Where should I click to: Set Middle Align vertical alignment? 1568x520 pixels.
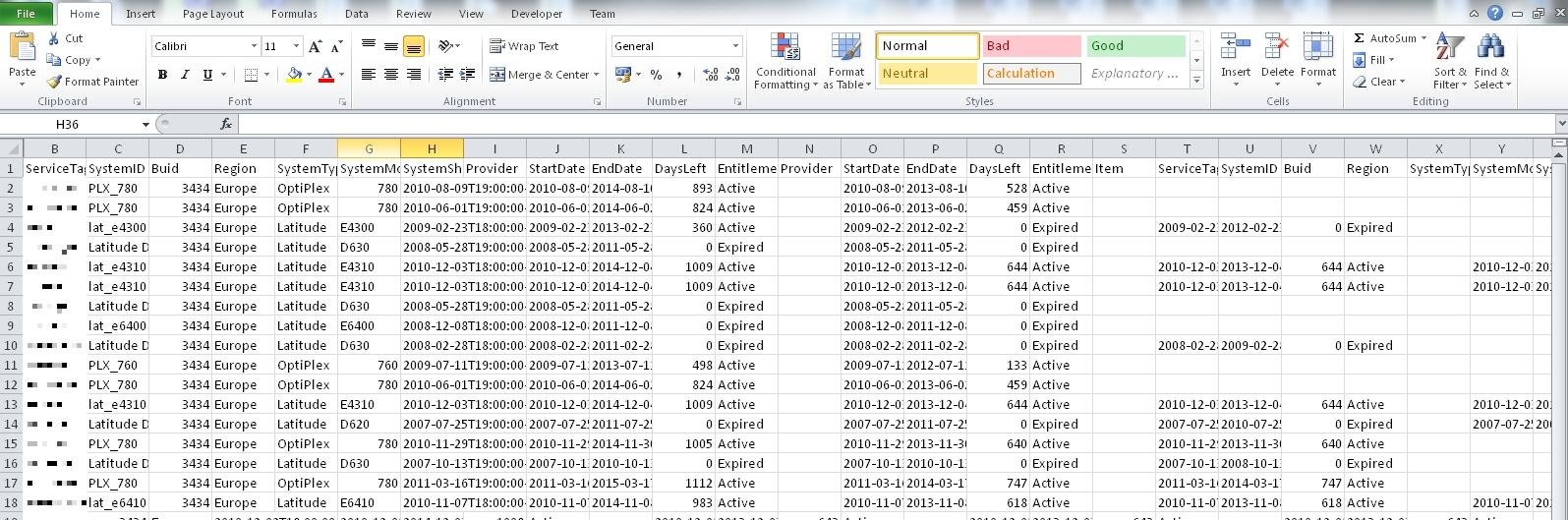point(391,46)
